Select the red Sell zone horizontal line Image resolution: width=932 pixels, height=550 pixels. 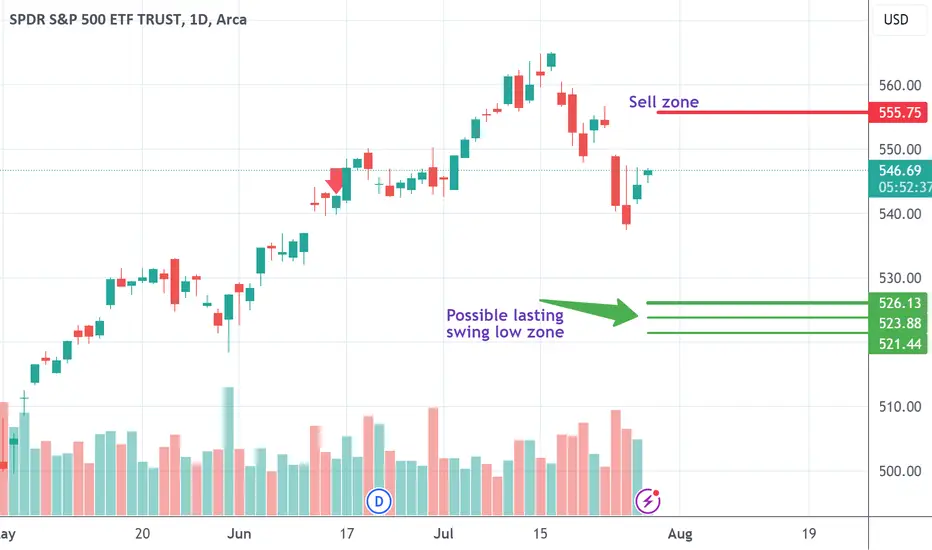click(x=763, y=112)
